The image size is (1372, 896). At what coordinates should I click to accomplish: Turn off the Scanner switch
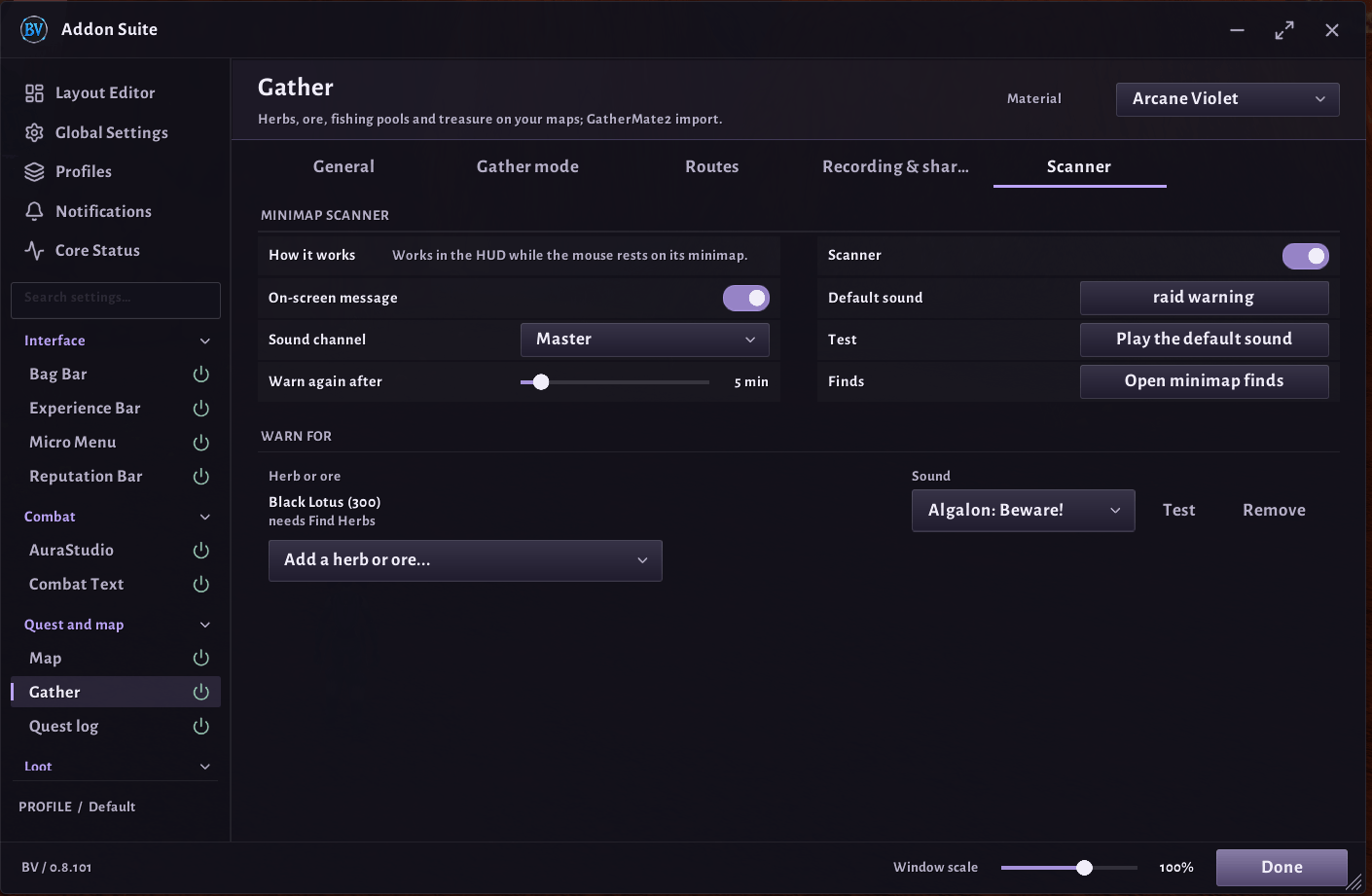tap(1306, 256)
